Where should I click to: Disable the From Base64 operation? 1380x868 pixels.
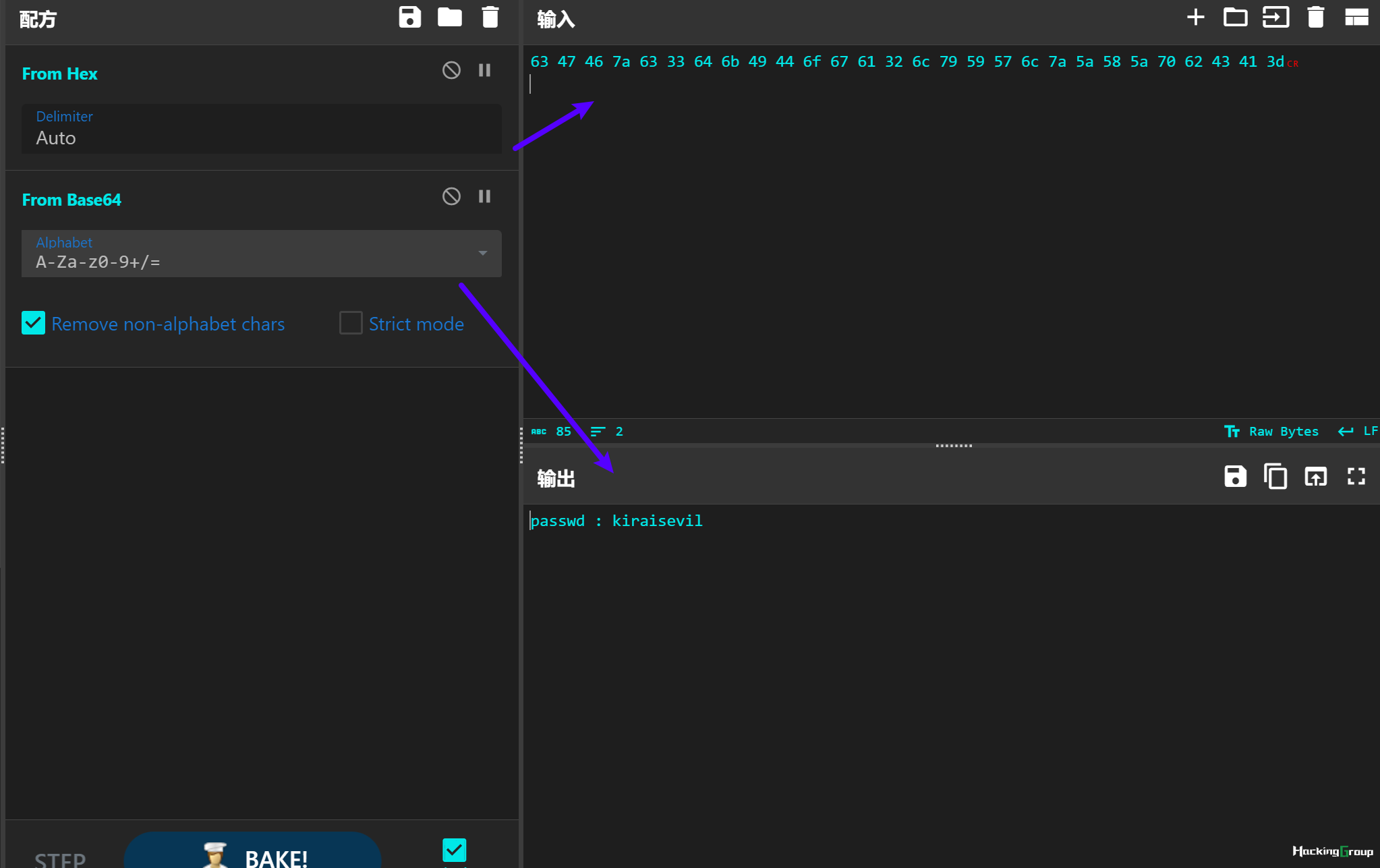(451, 196)
